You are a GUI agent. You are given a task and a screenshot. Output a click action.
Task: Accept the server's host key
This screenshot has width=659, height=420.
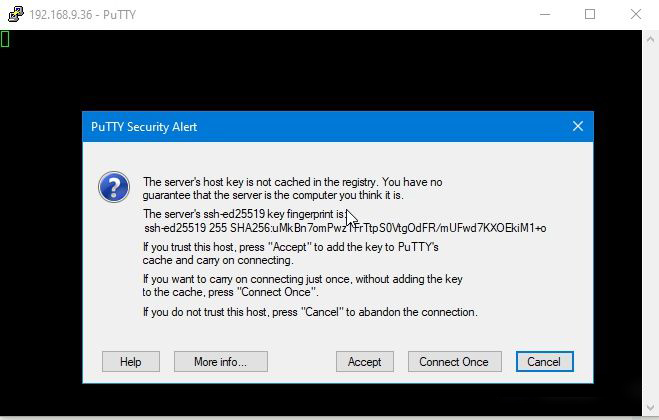coord(364,362)
